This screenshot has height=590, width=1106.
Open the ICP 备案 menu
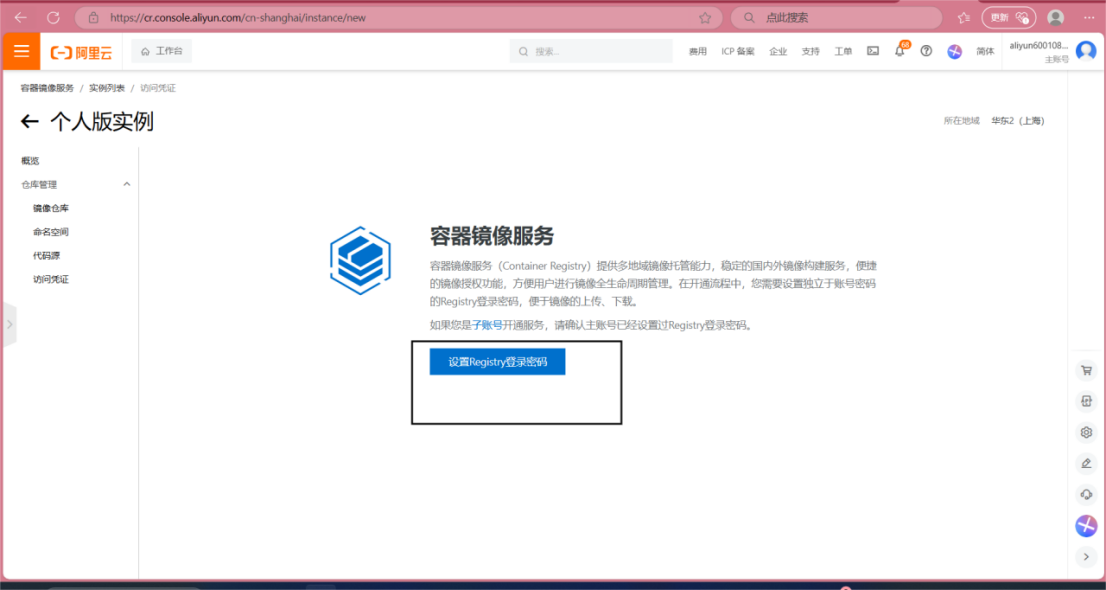point(738,52)
